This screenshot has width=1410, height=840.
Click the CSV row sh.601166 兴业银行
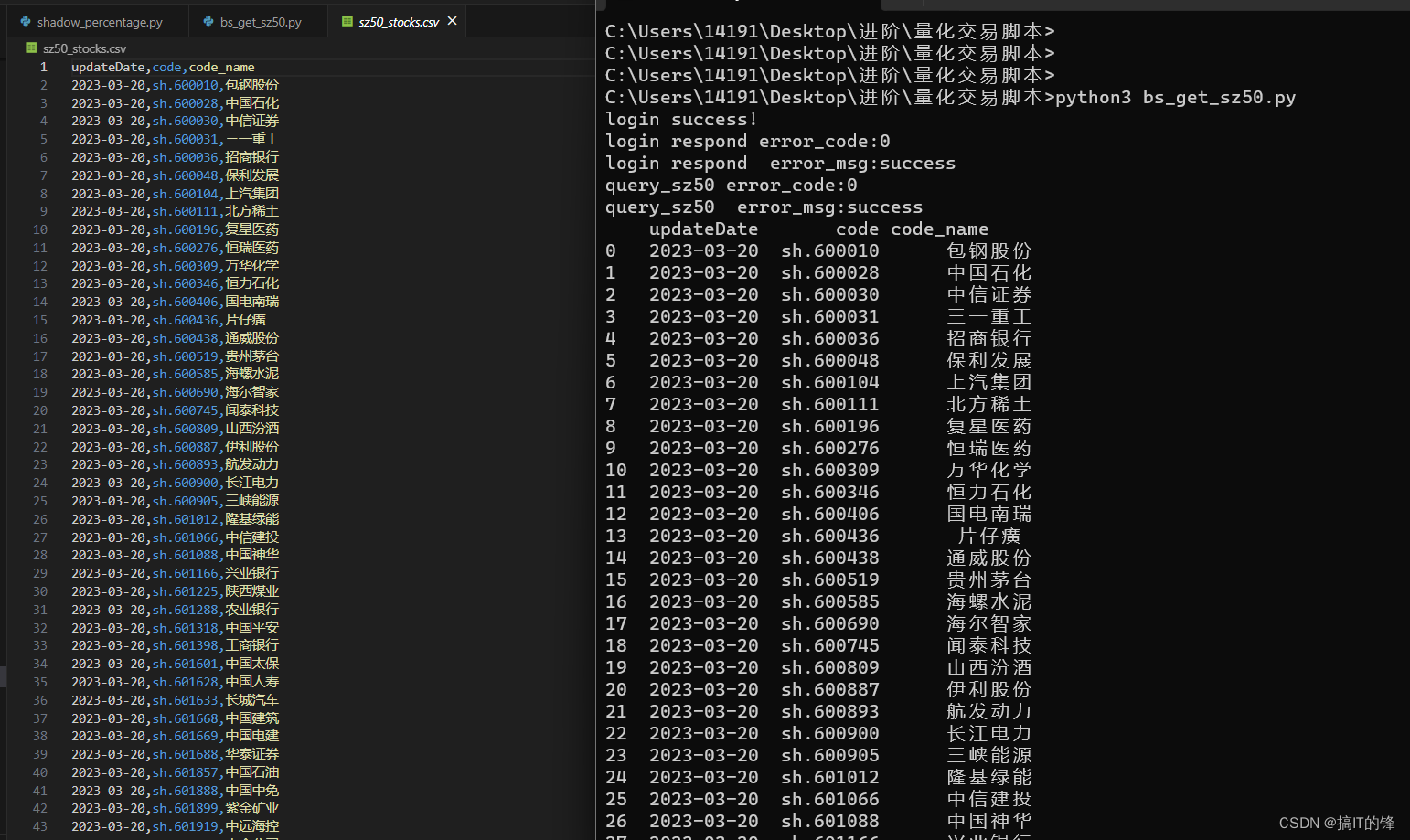tap(175, 573)
